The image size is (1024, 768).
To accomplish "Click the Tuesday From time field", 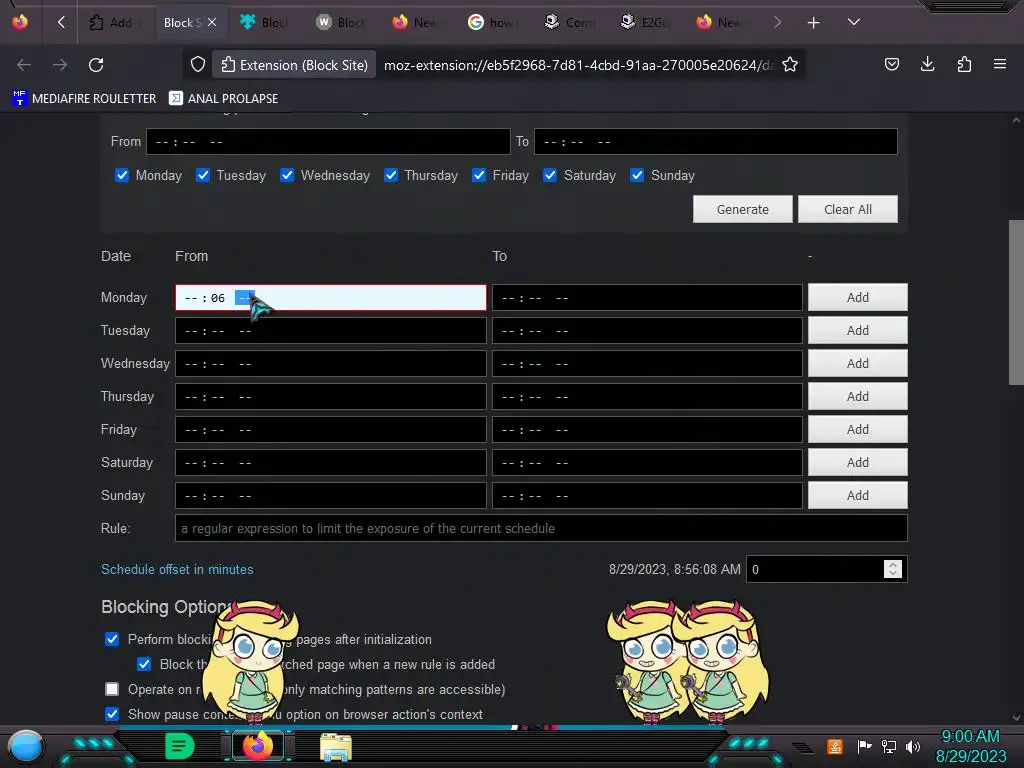I will click(330, 330).
